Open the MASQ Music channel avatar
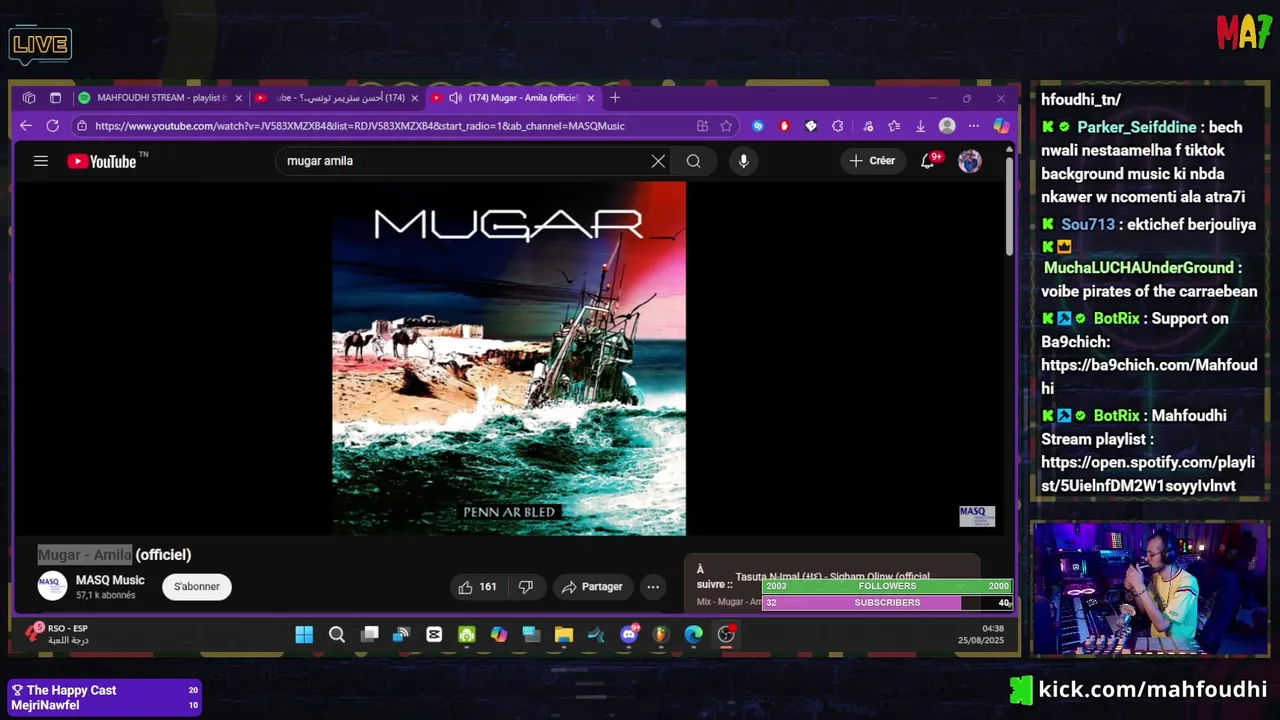1280x720 pixels. coord(52,586)
